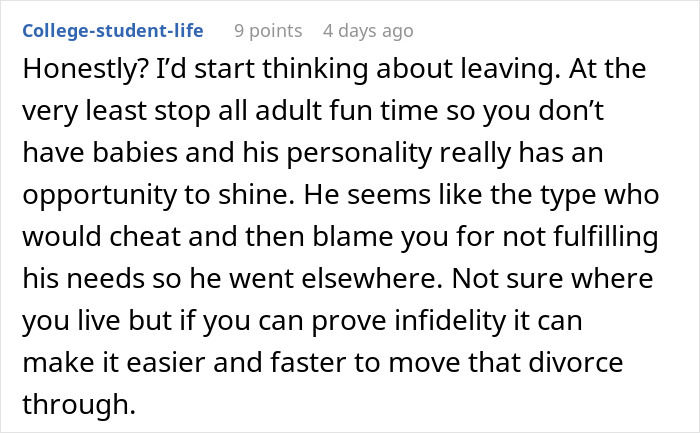This screenshot has height=433, width=700.
Task: Click the 9 points score label
Action: 268,31
